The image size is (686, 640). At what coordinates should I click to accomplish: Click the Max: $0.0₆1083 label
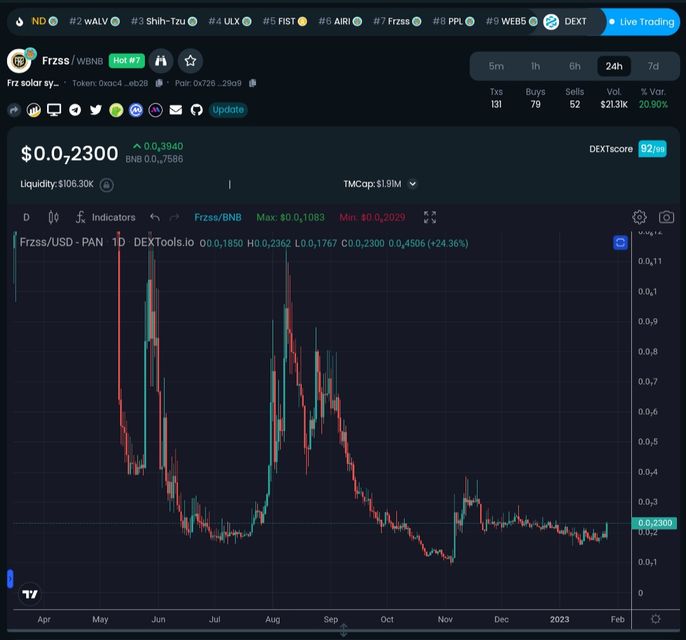click(x=290, y=217)
